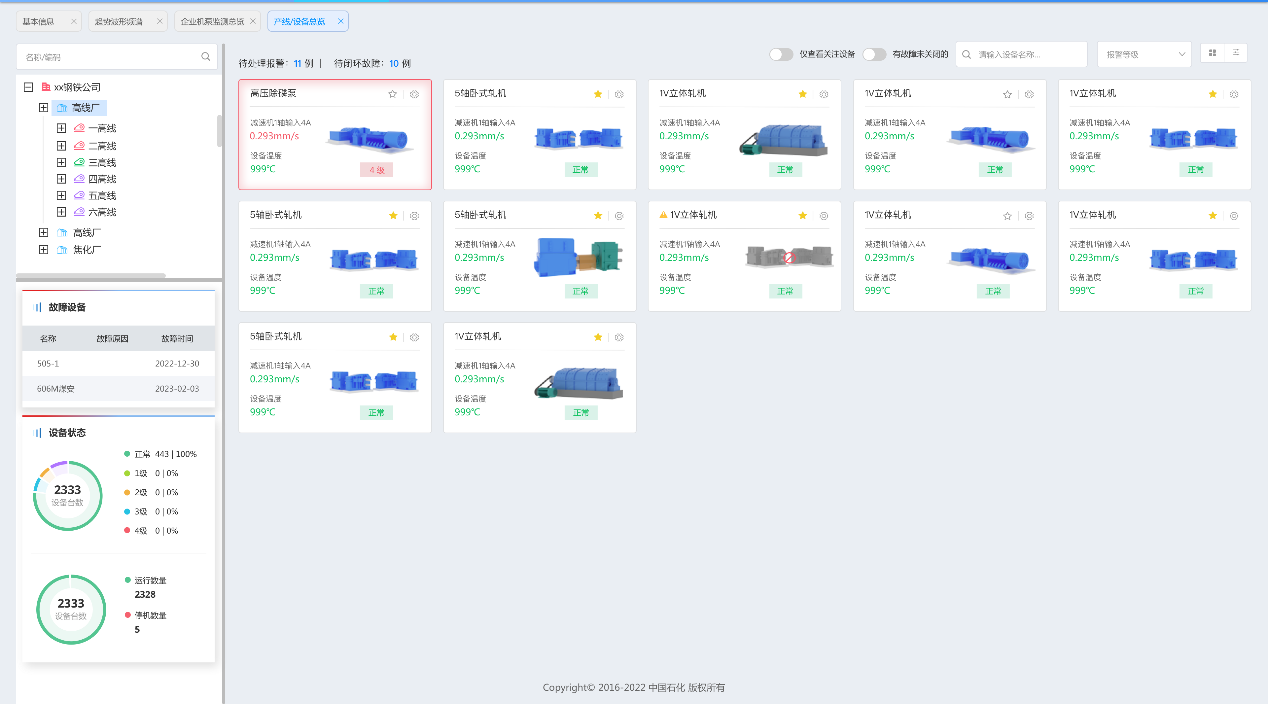Close the 企业机泵监测总览 tab
The height and width of the screenshot is (705, 1268).
tap(253, 21)
